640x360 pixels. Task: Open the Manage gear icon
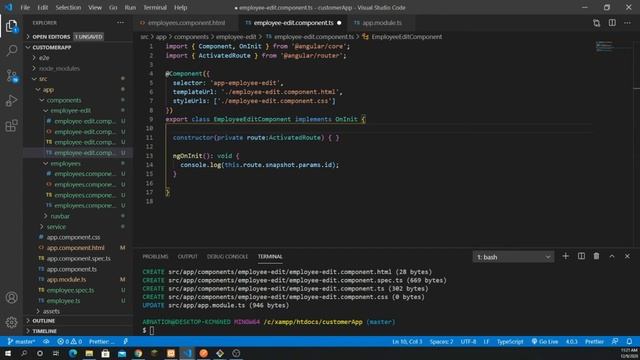pos(11,322)
